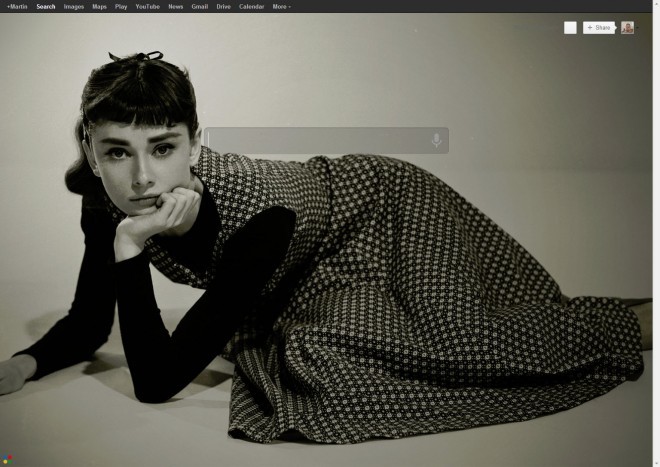Click the + Share button
Viewport: 660px width, 467px height.
pos(599,28)
